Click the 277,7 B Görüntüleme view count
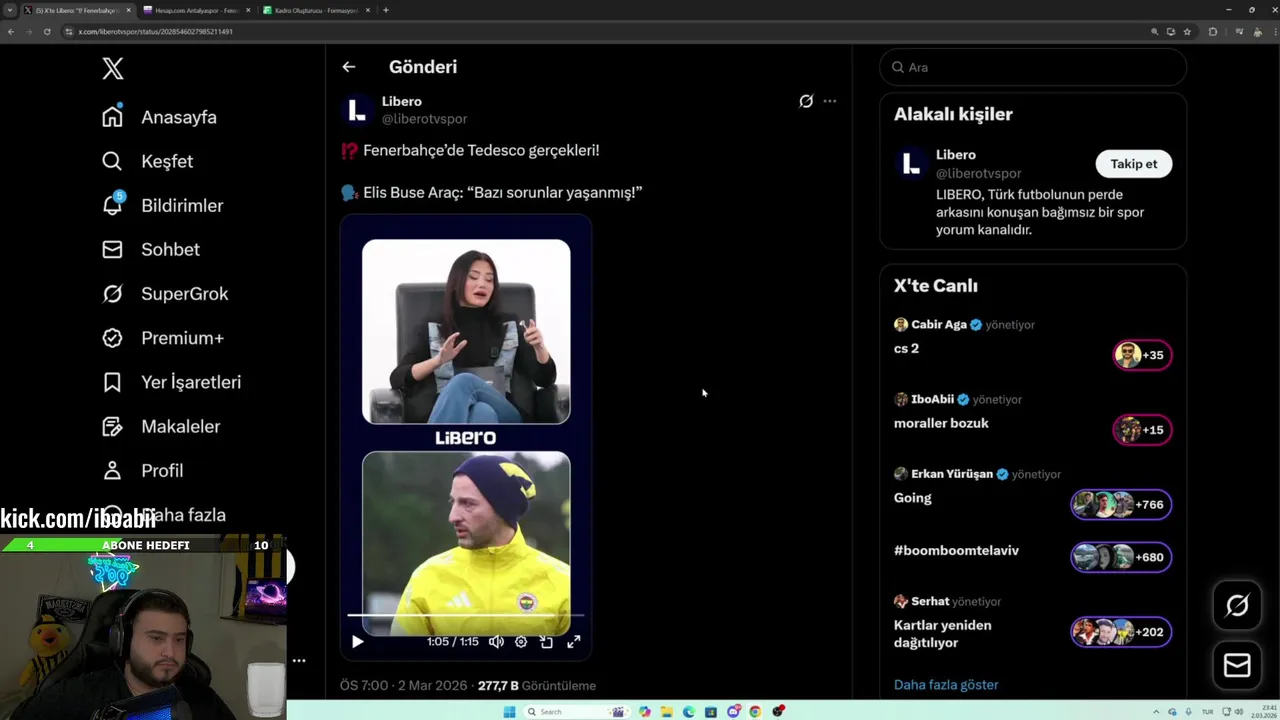 537,686
